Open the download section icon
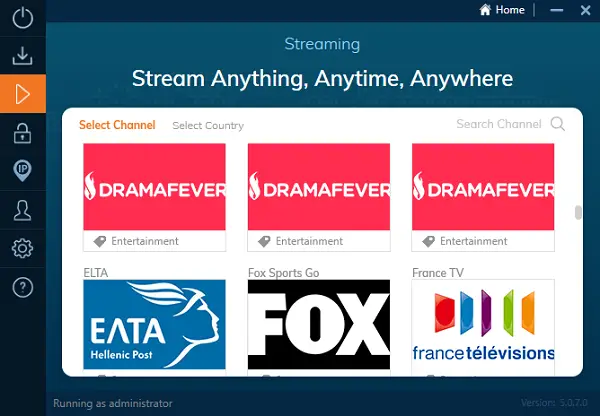 pyautogui.click(x=23, y=56)
